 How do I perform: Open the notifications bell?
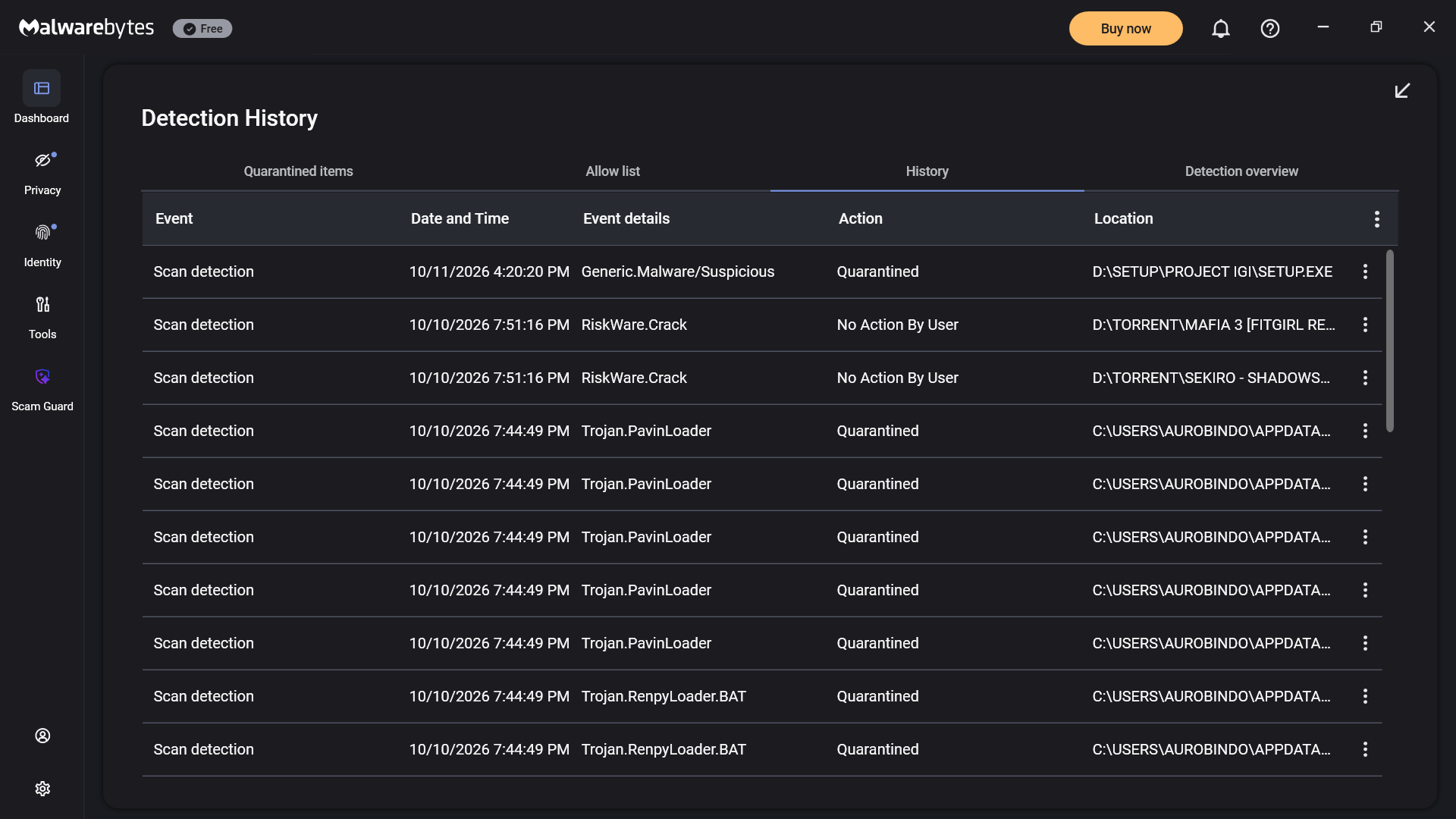pos(1221,29)
